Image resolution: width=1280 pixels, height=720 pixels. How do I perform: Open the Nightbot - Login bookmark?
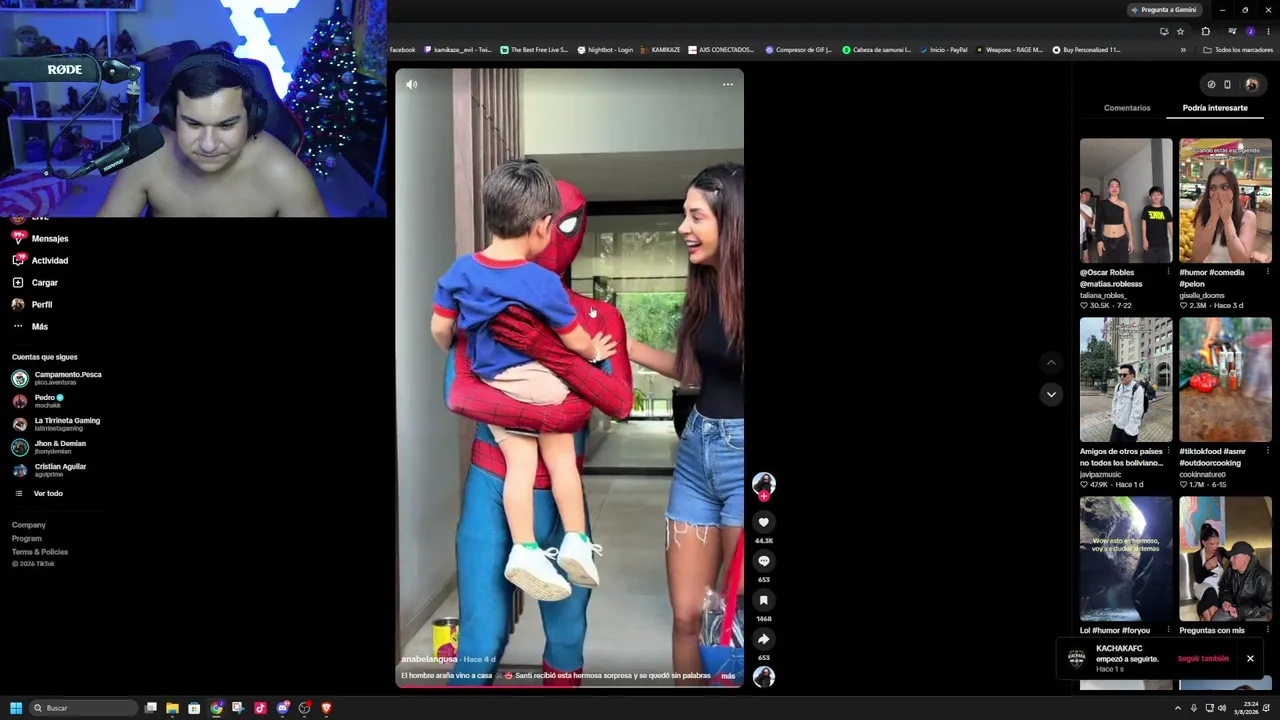point(605,50)
